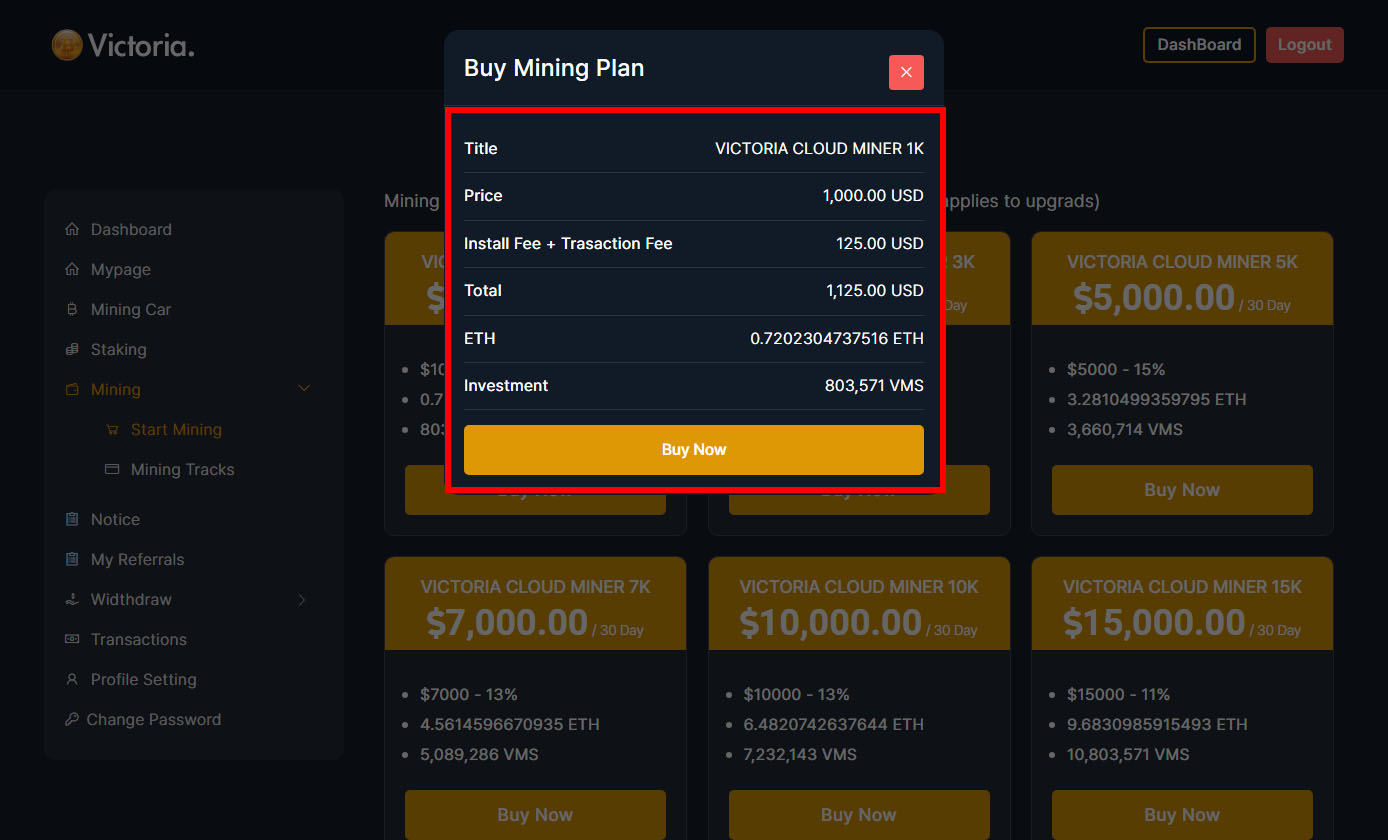Click the Victoria coin logo icon

pyautogui.click(x=67, y=45)
